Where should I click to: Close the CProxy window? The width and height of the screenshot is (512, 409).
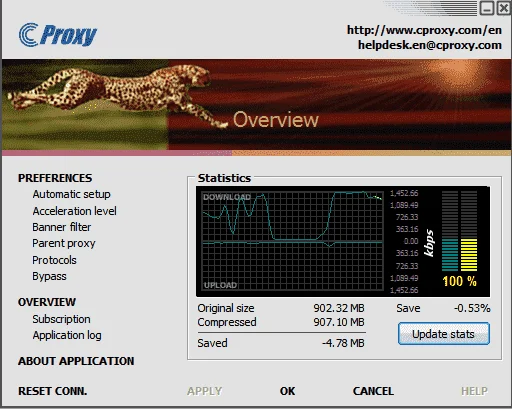click(504, 8)
